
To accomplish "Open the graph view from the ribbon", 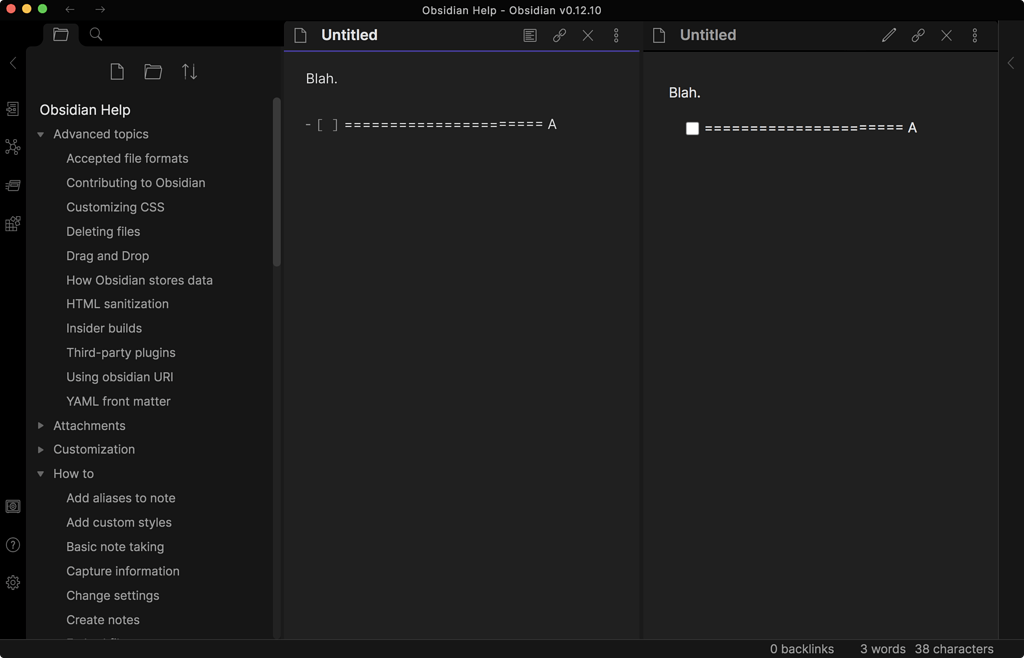I will click(x=13, y=147).
